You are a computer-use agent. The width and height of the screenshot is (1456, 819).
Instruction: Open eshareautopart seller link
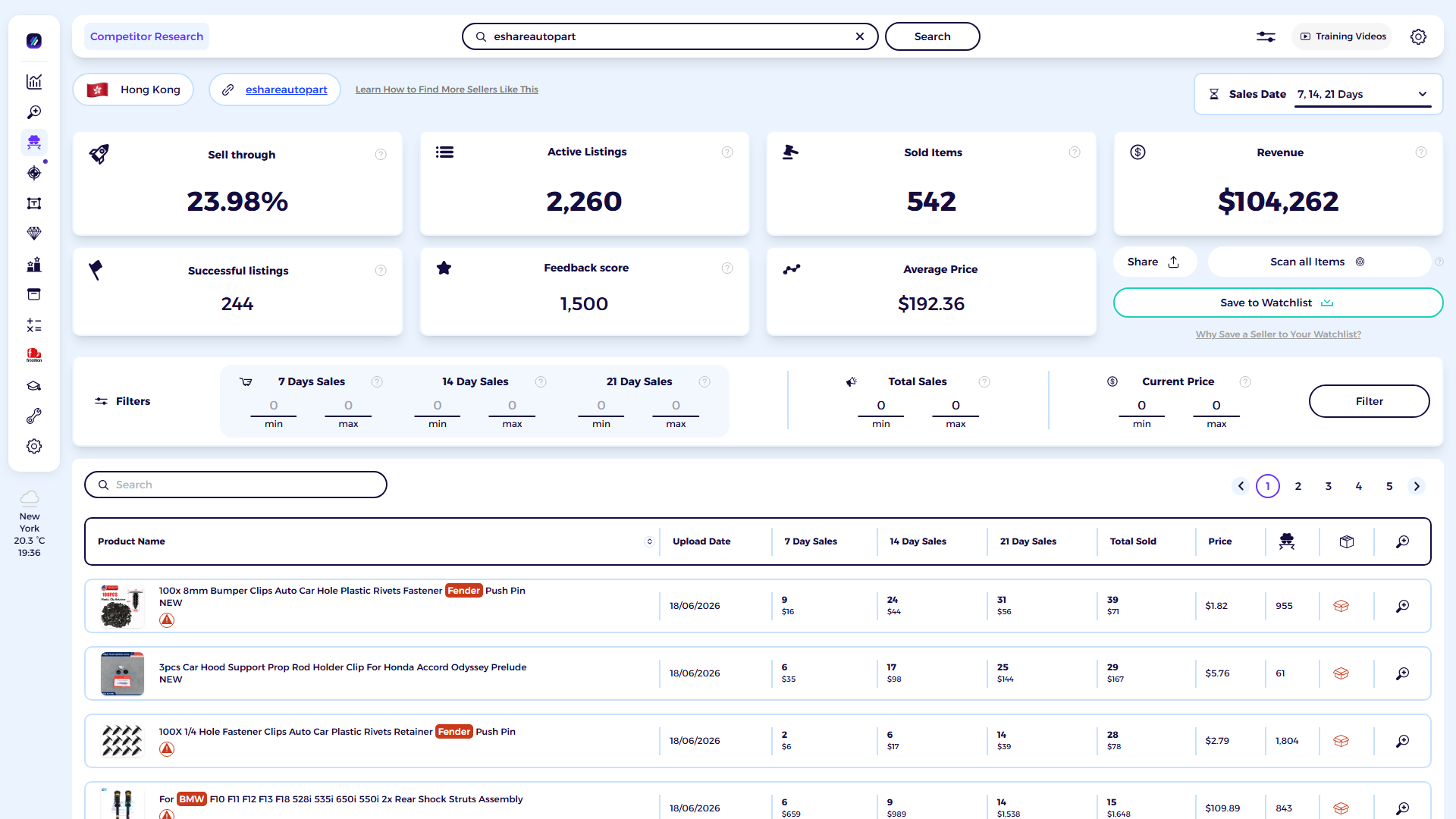pyautogui.click(x=286, y=89)
